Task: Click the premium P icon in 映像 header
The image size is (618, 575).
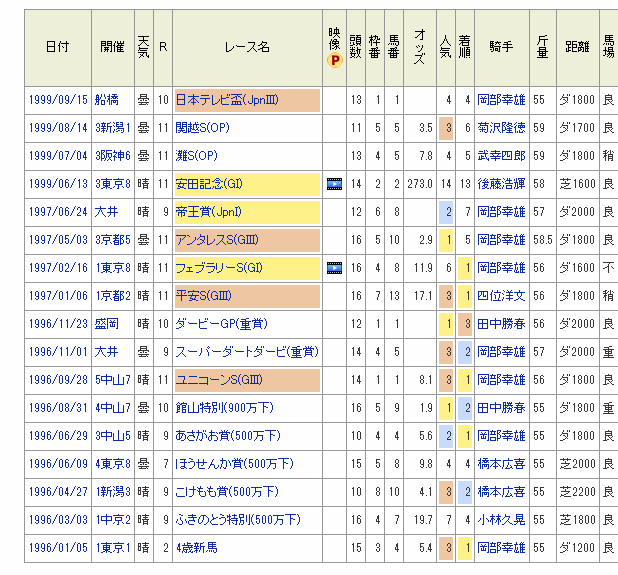Action: (x=335, y=60)
